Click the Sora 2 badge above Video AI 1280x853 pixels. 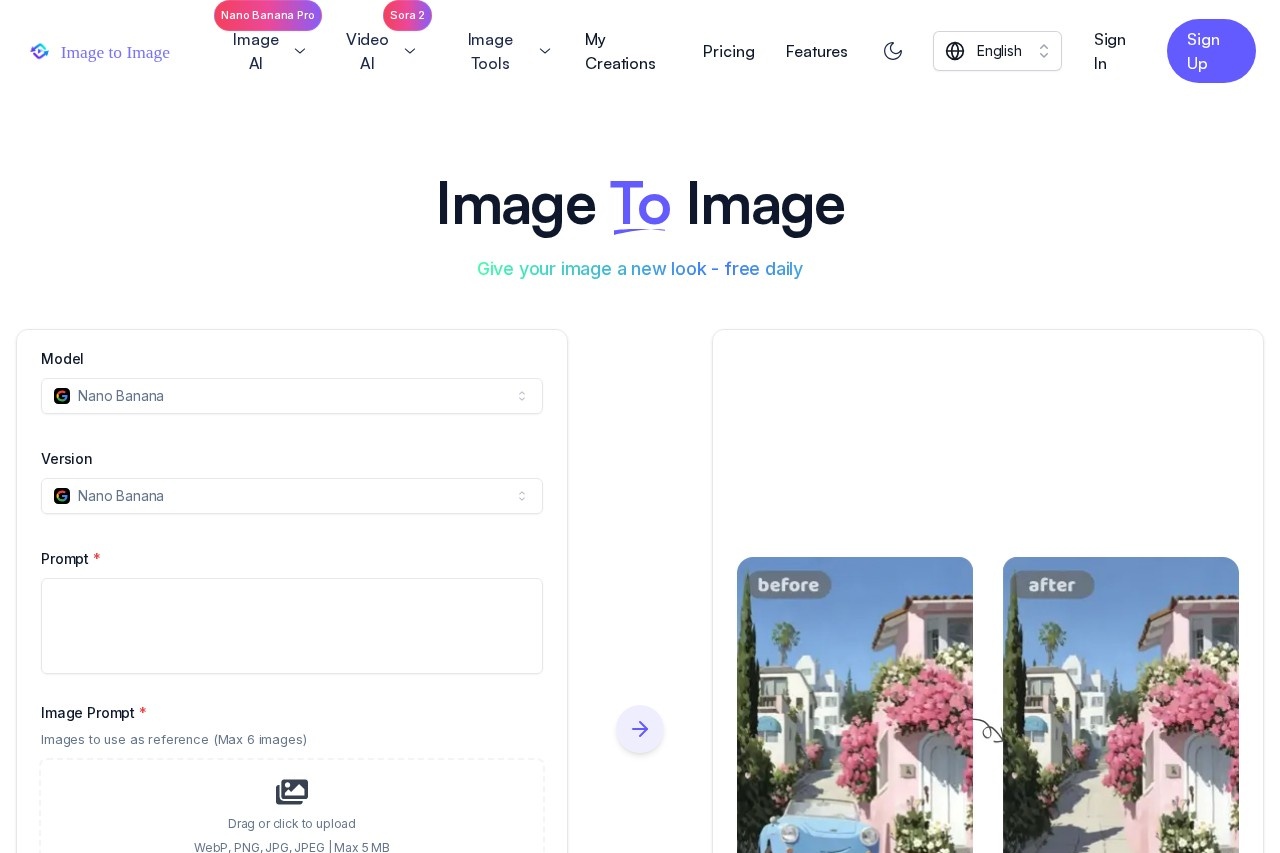click(x=407, y=15)
